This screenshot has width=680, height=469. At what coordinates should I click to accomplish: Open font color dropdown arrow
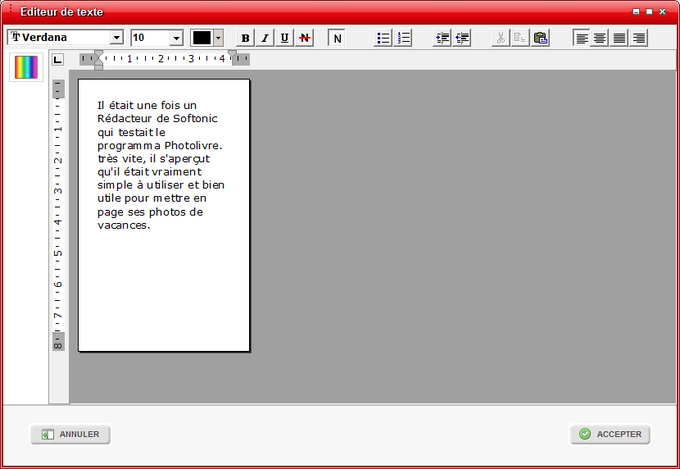click(x=218, y=38)
